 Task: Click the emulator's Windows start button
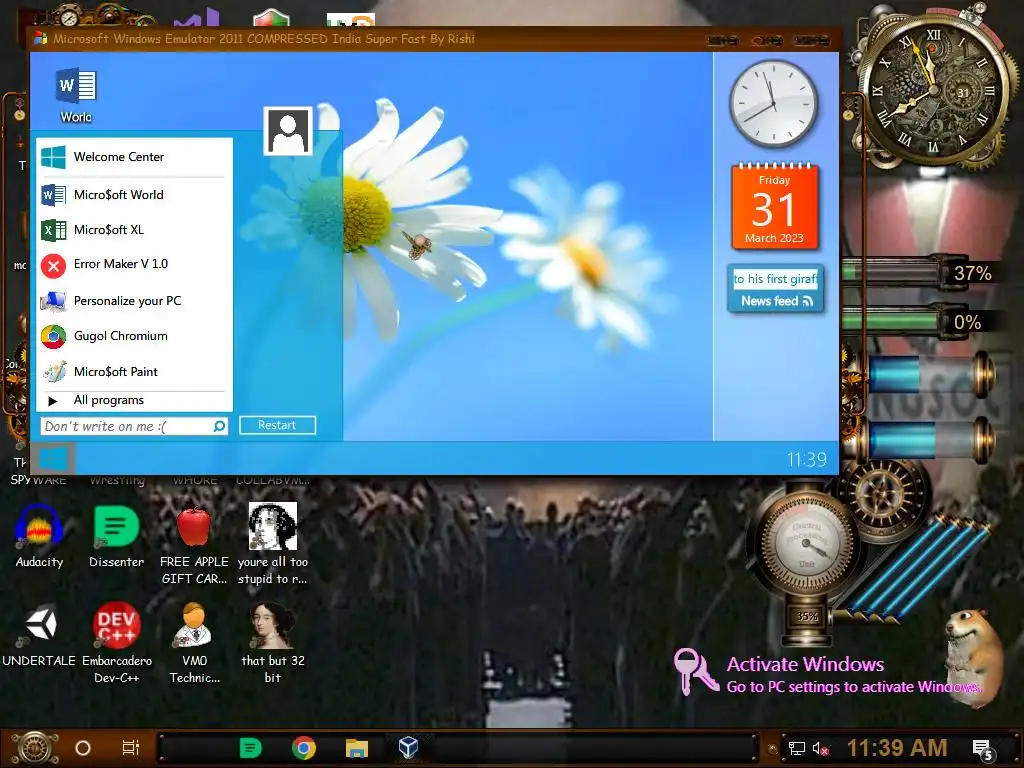coord(53,458)
